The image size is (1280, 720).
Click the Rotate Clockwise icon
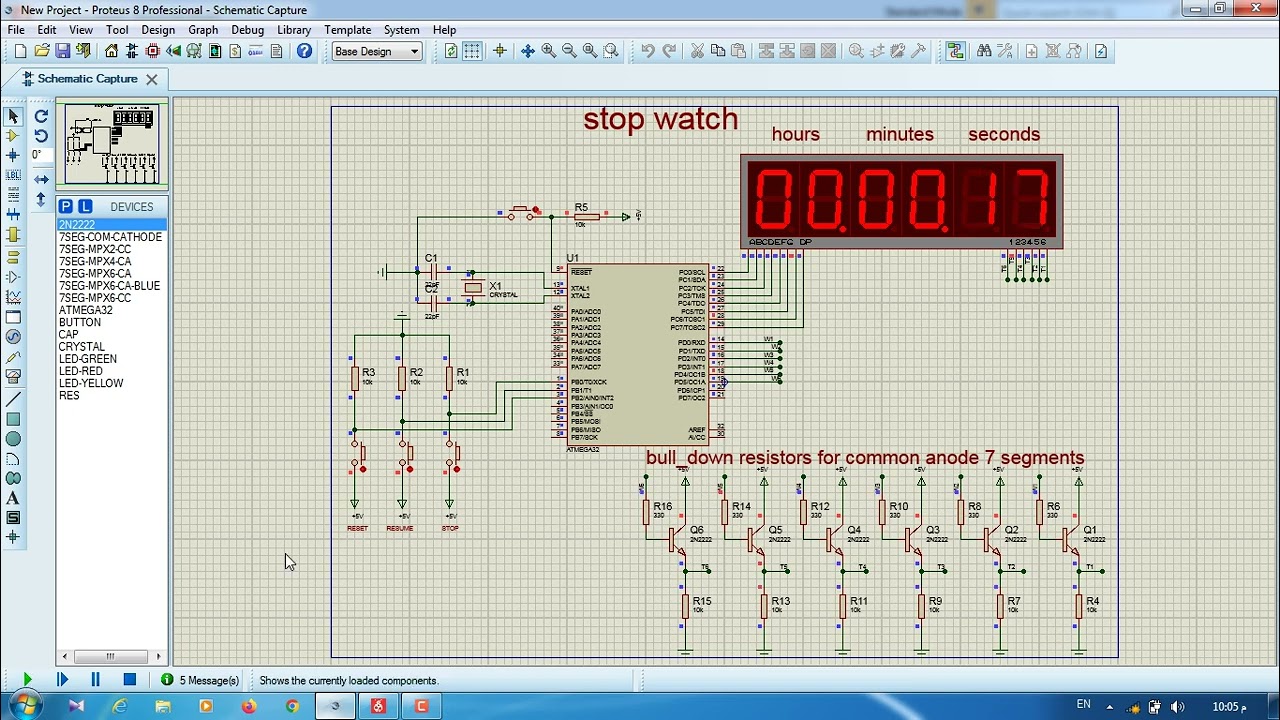[41, 116]
